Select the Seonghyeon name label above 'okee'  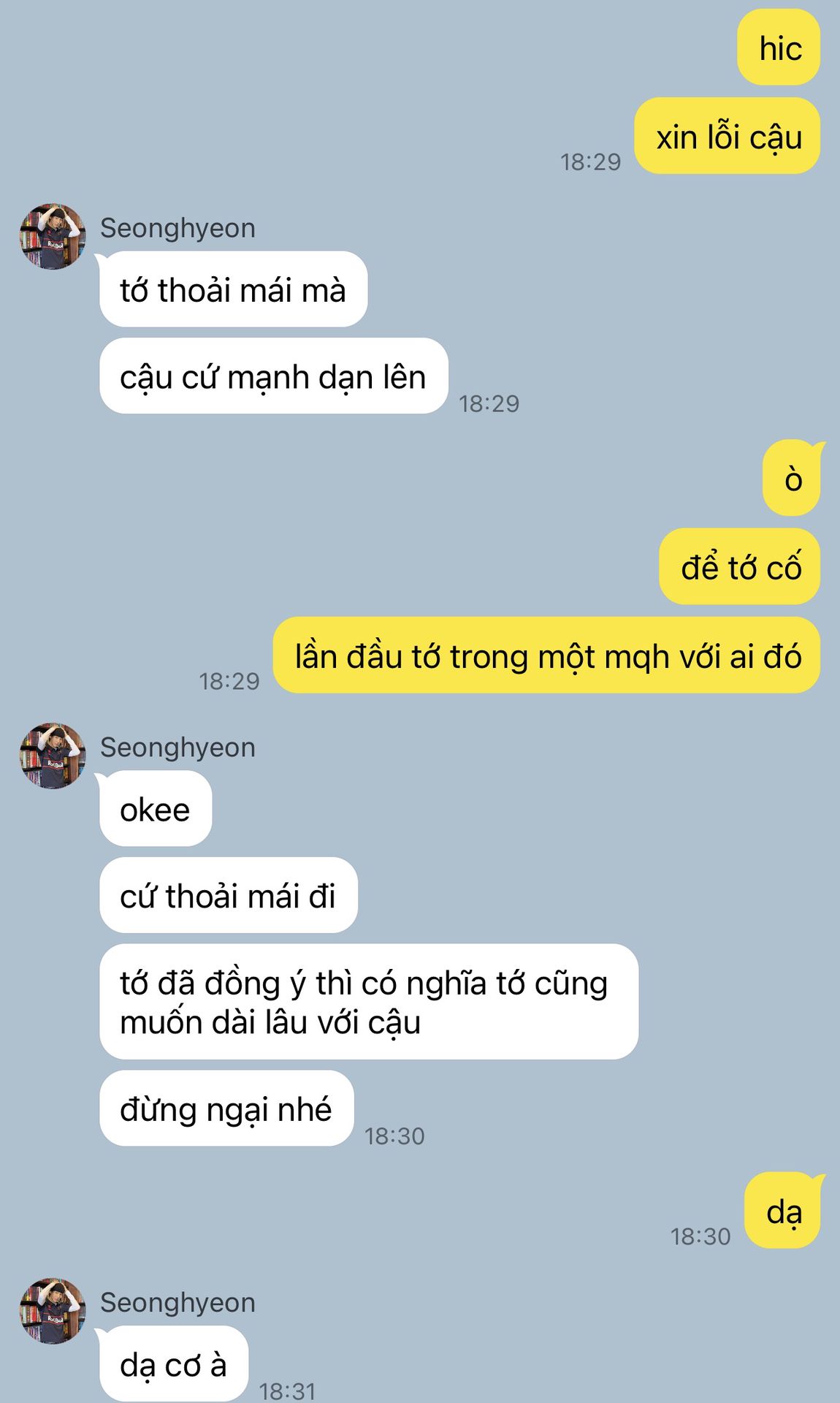click(x=177, y=748)
